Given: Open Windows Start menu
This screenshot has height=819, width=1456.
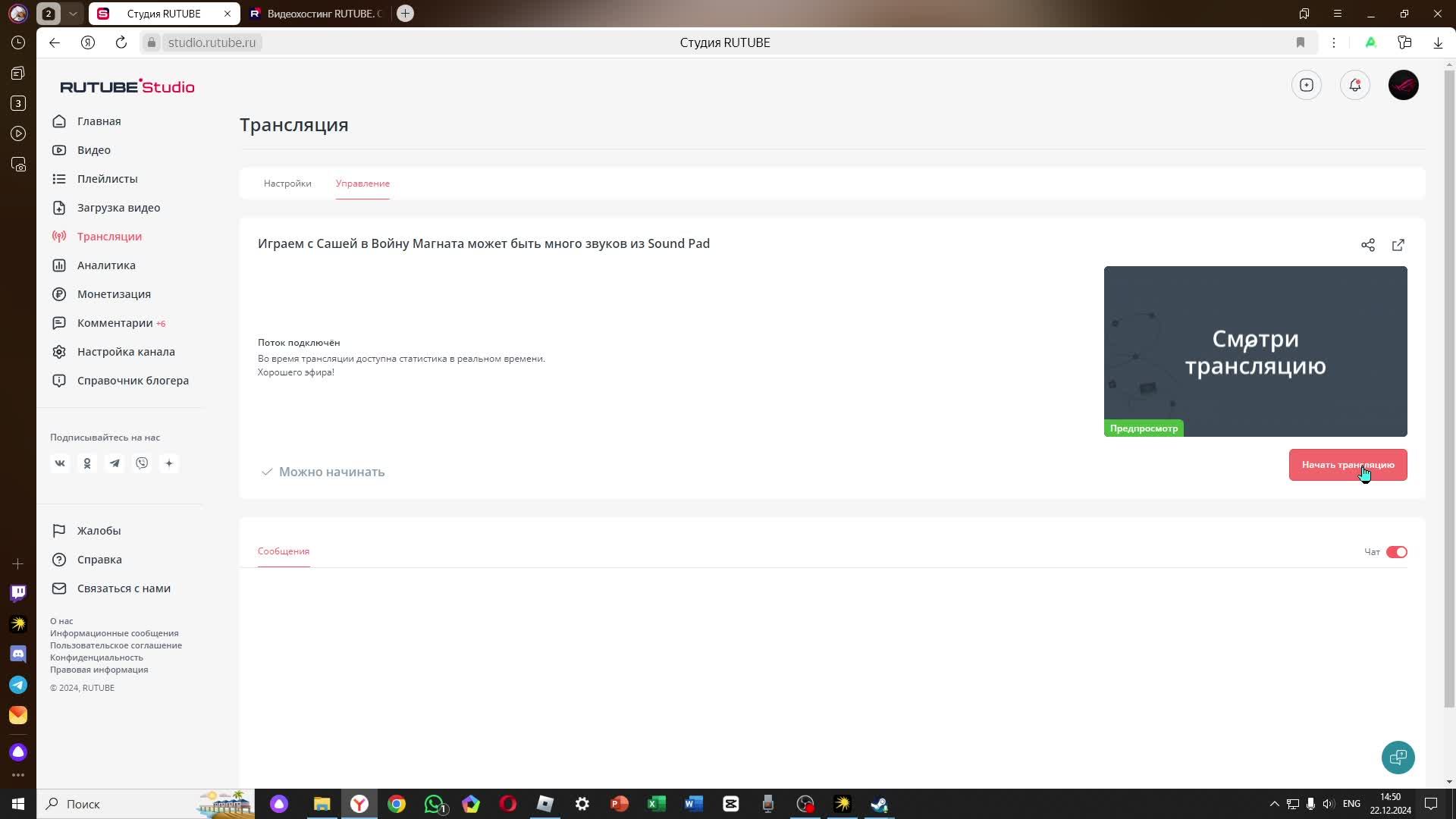Looking at the screenshot, I should [x=18, y=804].
